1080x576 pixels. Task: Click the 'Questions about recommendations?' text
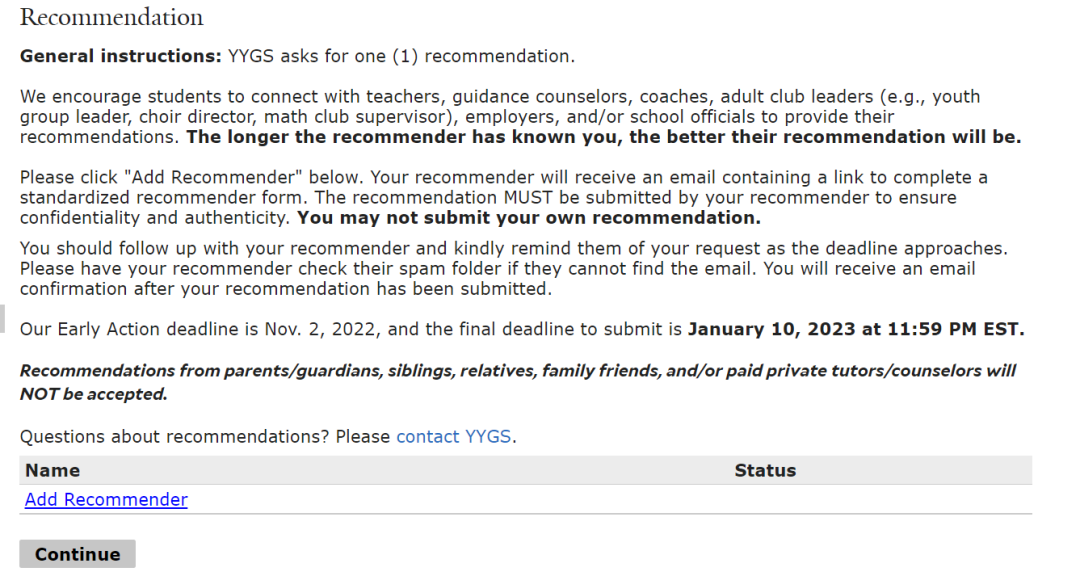[175, 437]
